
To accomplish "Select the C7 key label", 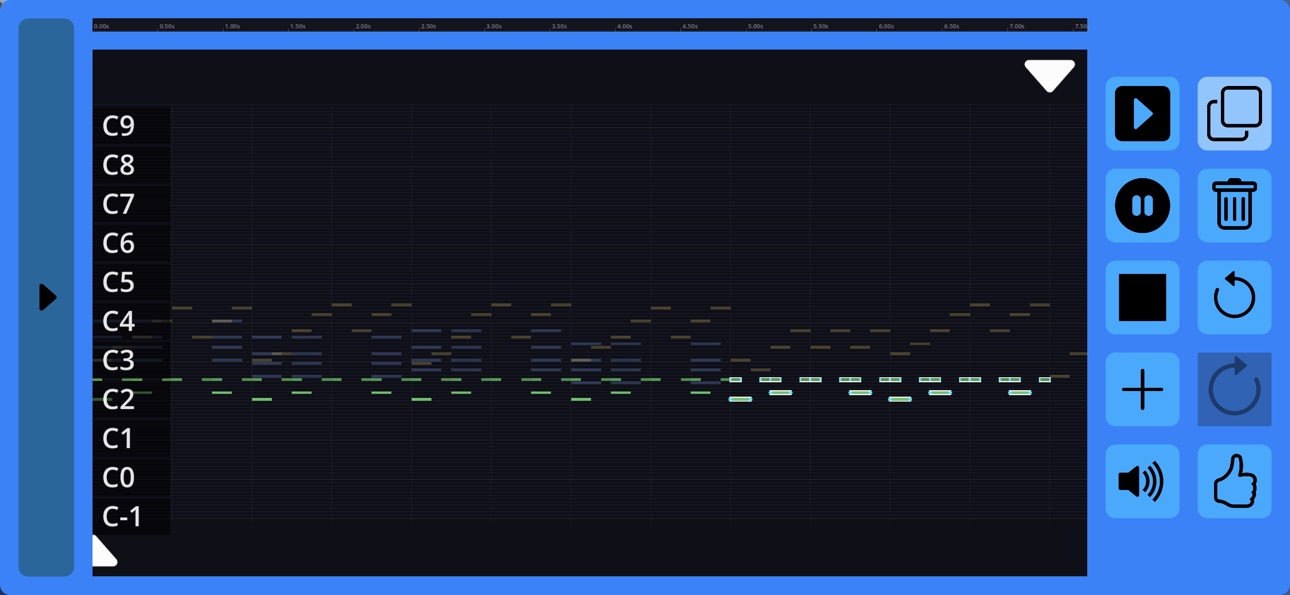I will (x=119, y=204).
